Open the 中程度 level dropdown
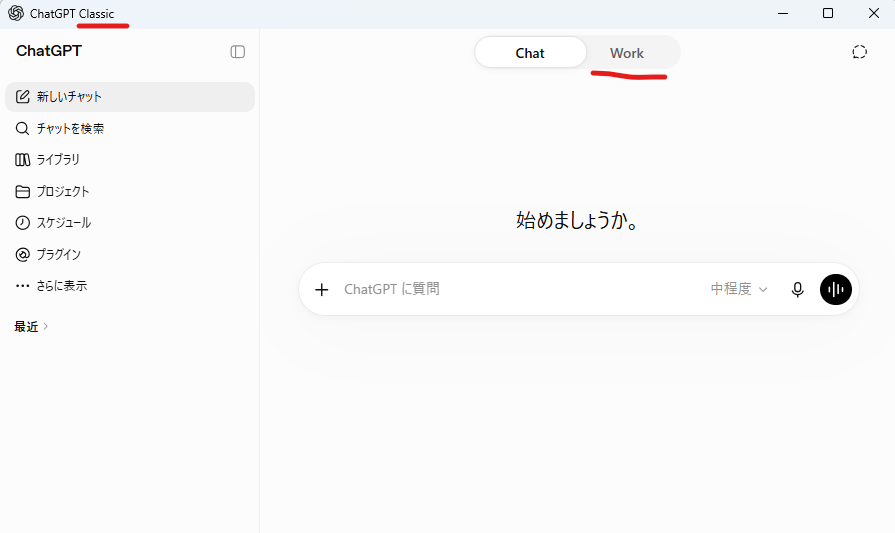The width and height of the screenshot is (895, 533). (x=739, y=289)
